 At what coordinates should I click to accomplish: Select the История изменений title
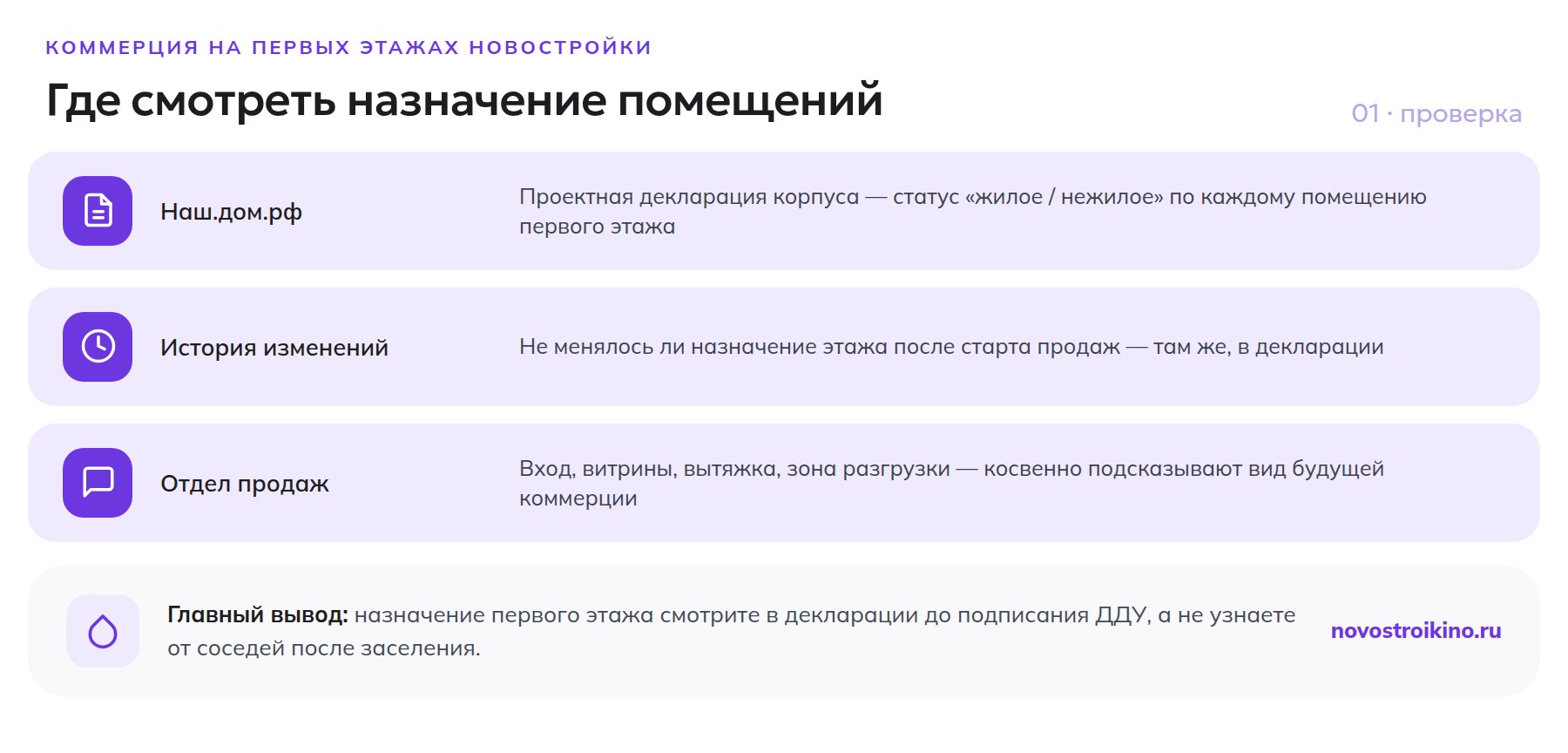[274, 348]
